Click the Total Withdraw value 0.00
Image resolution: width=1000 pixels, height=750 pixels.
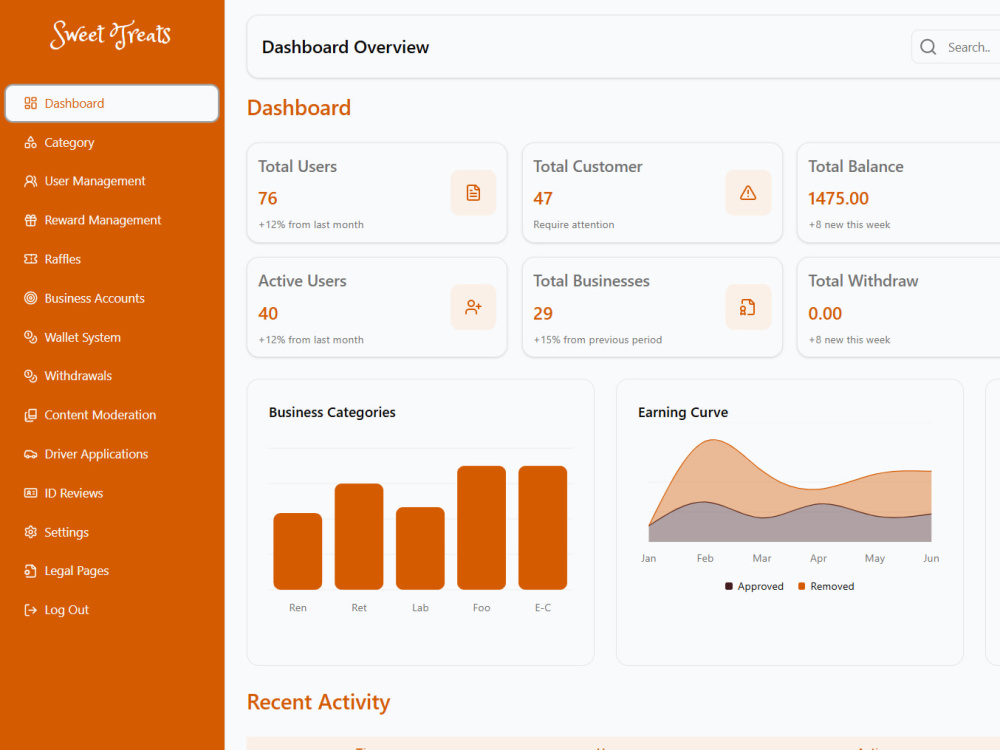click(x=825, y=313)
